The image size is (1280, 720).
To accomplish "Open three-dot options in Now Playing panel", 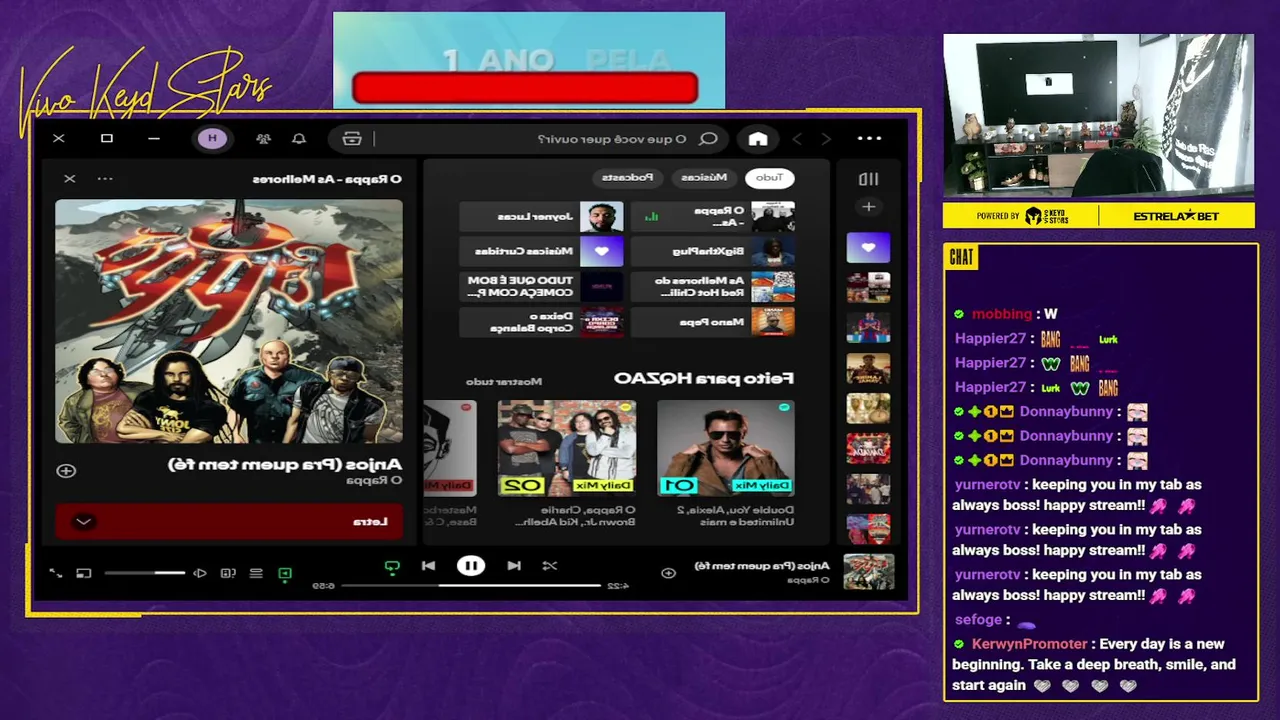I will [x=105, y=179].
